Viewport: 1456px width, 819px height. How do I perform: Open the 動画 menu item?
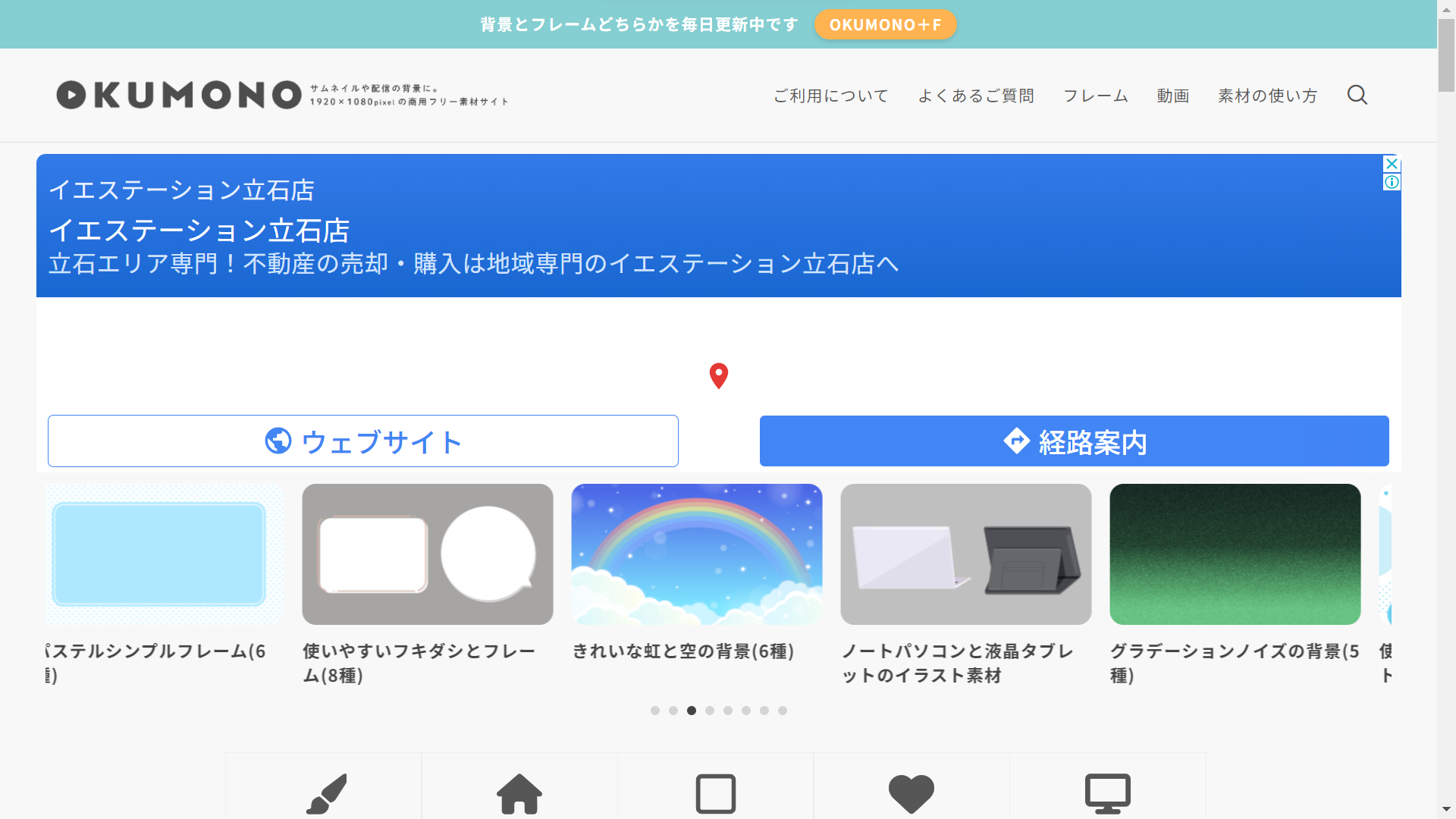point(1172,96)
